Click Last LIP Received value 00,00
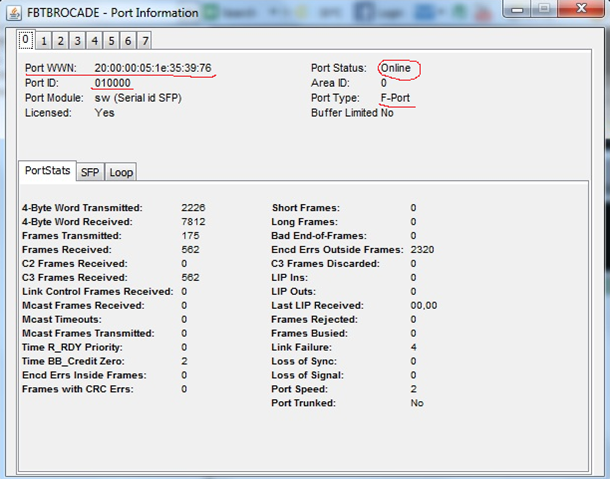Image resolution: width=610 pixels, height=479 pixels. [x=424, y=305]
